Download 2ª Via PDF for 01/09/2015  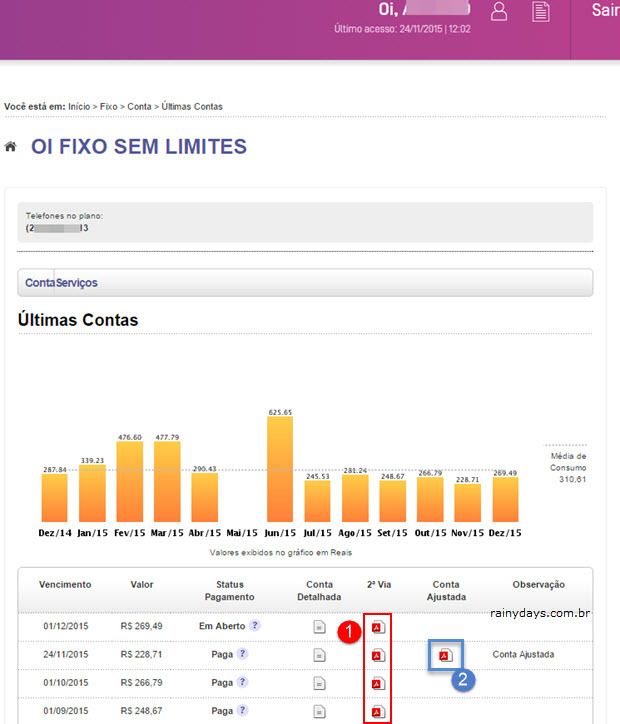point(378,712)
